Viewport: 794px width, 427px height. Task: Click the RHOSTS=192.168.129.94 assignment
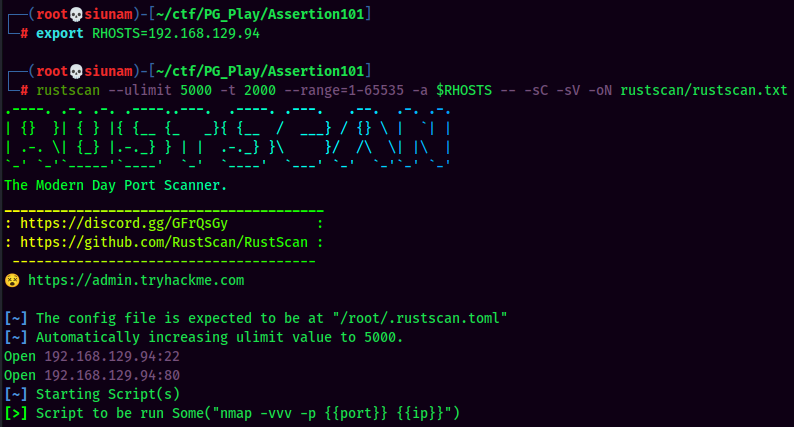(x=176, y=33)
